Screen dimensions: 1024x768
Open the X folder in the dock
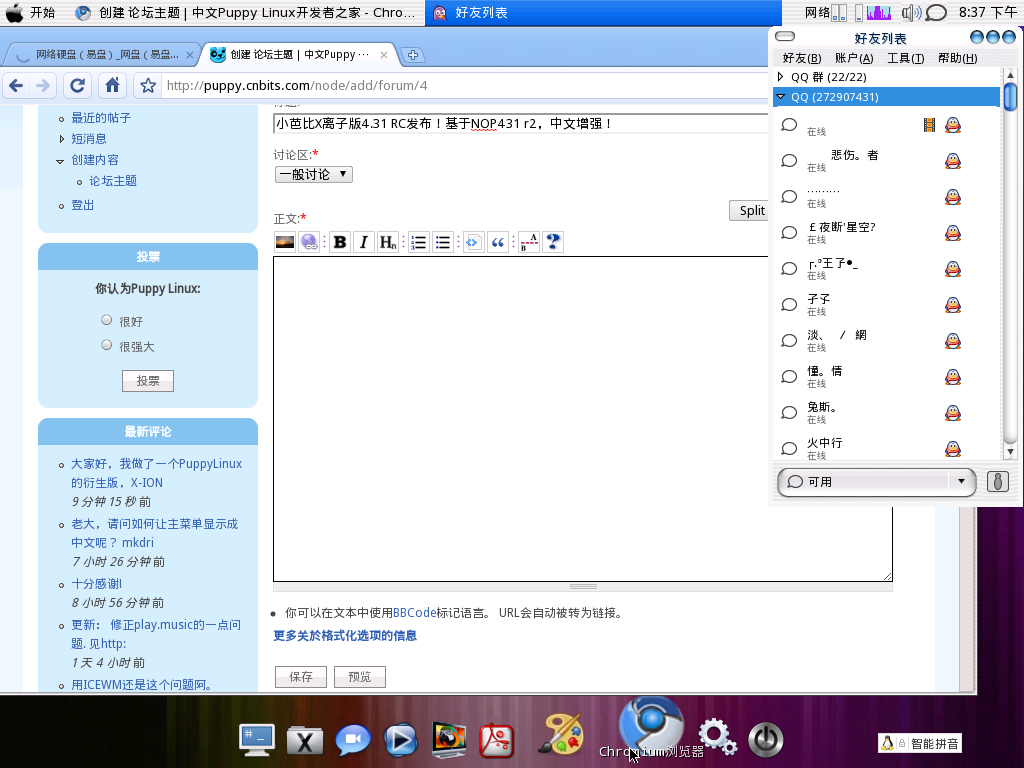coord(305,741)
